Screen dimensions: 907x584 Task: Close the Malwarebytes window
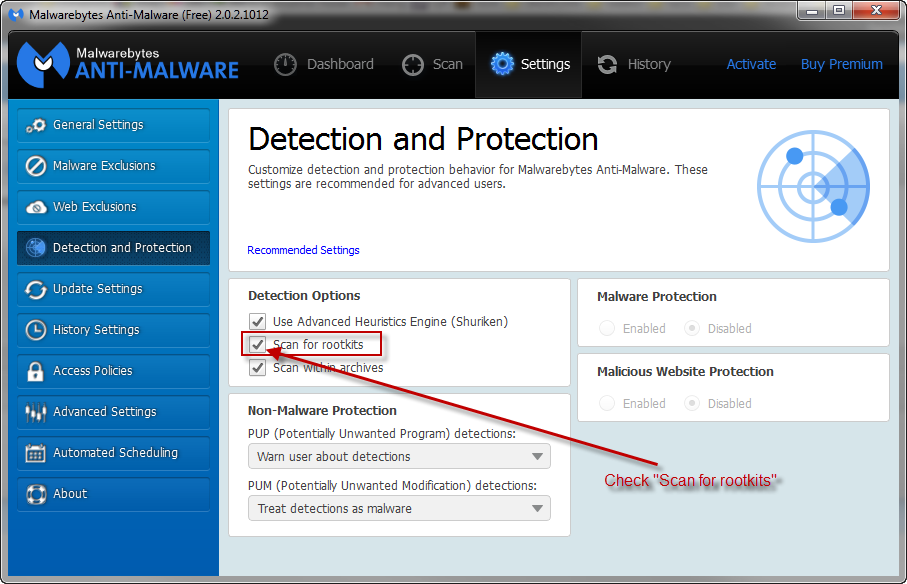[x=876, y=11]
